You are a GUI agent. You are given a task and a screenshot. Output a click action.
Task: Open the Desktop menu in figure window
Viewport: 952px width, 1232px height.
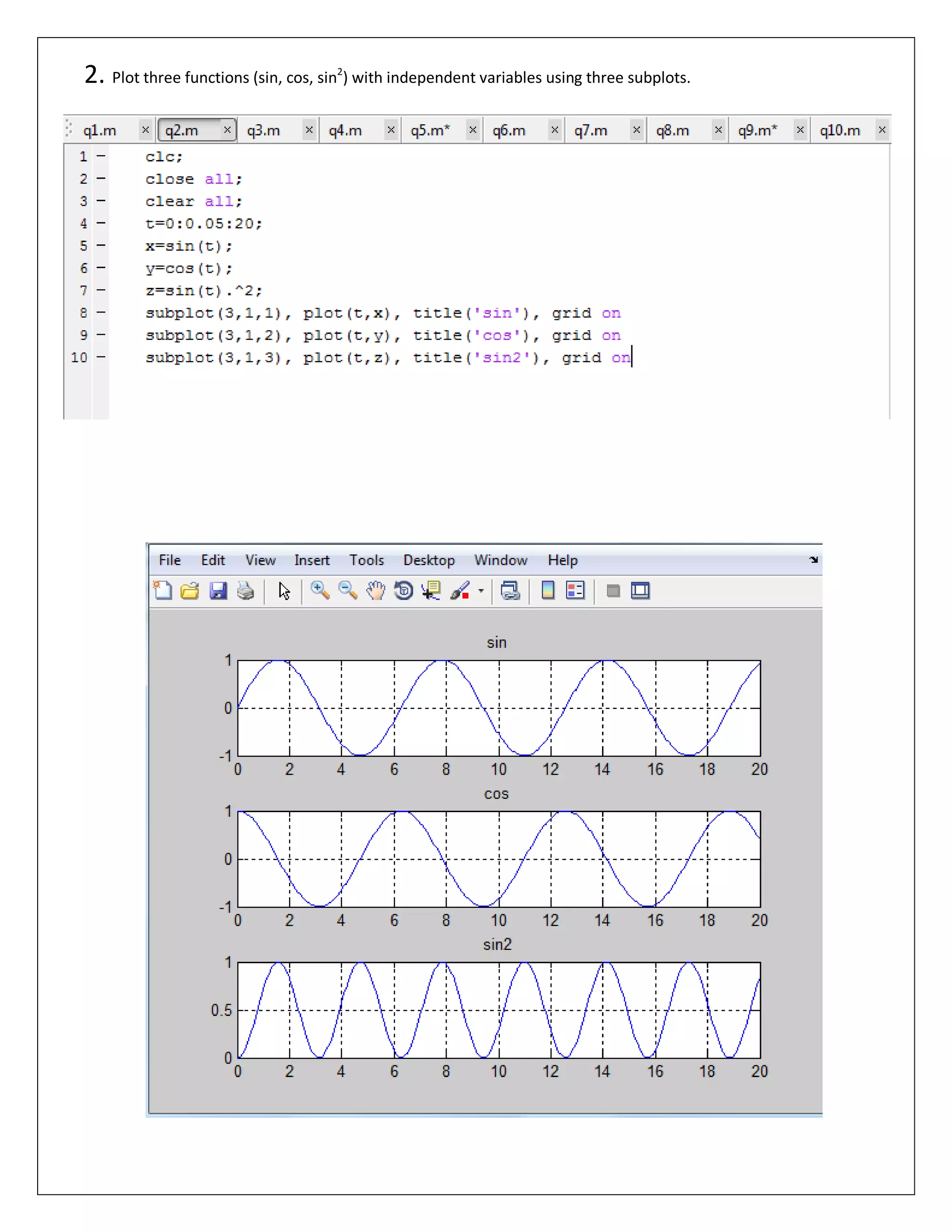coord(429,560)
